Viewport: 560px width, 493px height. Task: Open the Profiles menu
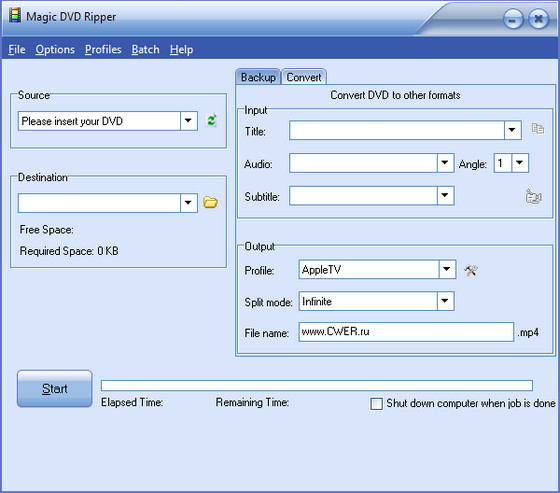click(103, 49)
